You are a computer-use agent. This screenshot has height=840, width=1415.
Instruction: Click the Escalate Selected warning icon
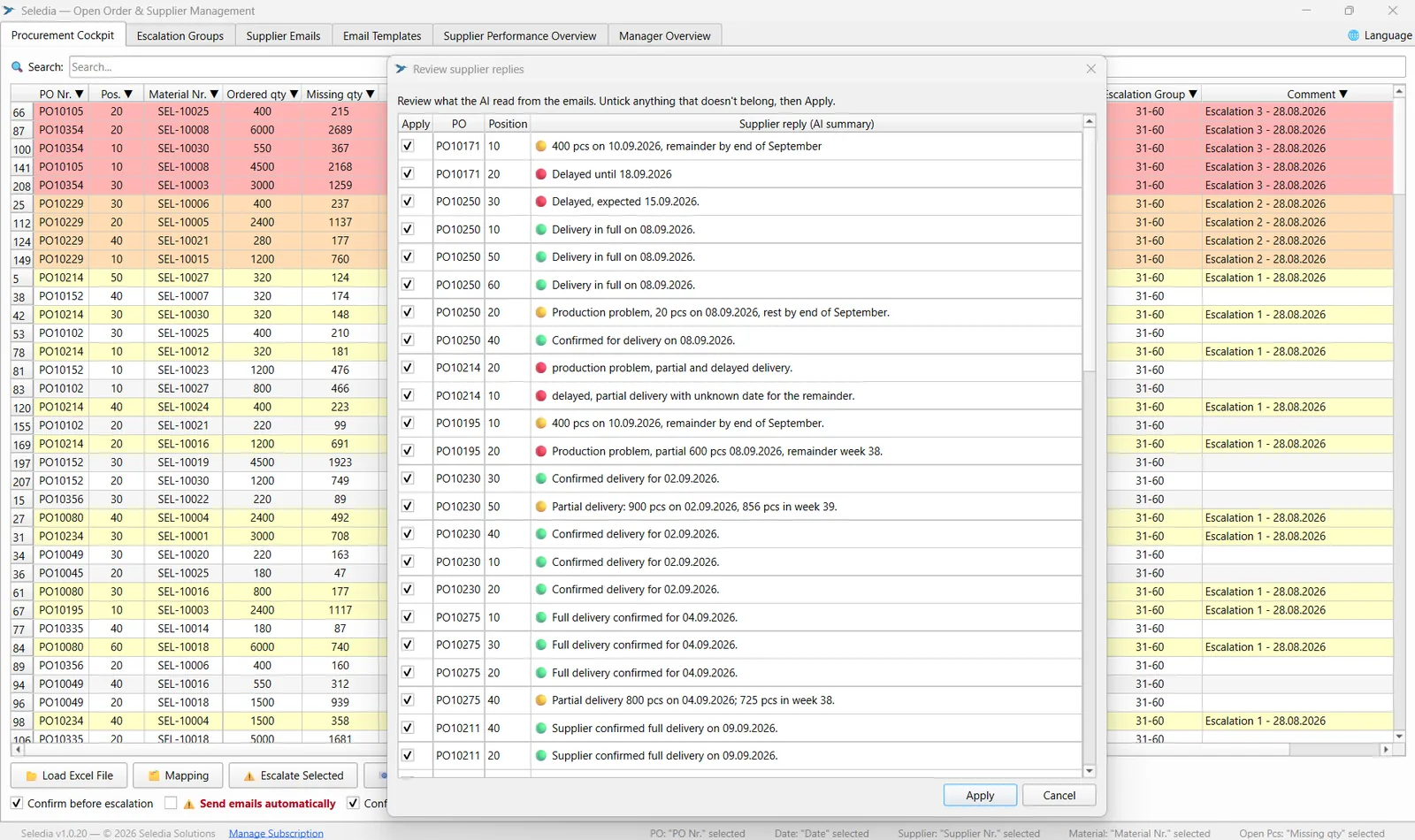[x=249, y=776]
